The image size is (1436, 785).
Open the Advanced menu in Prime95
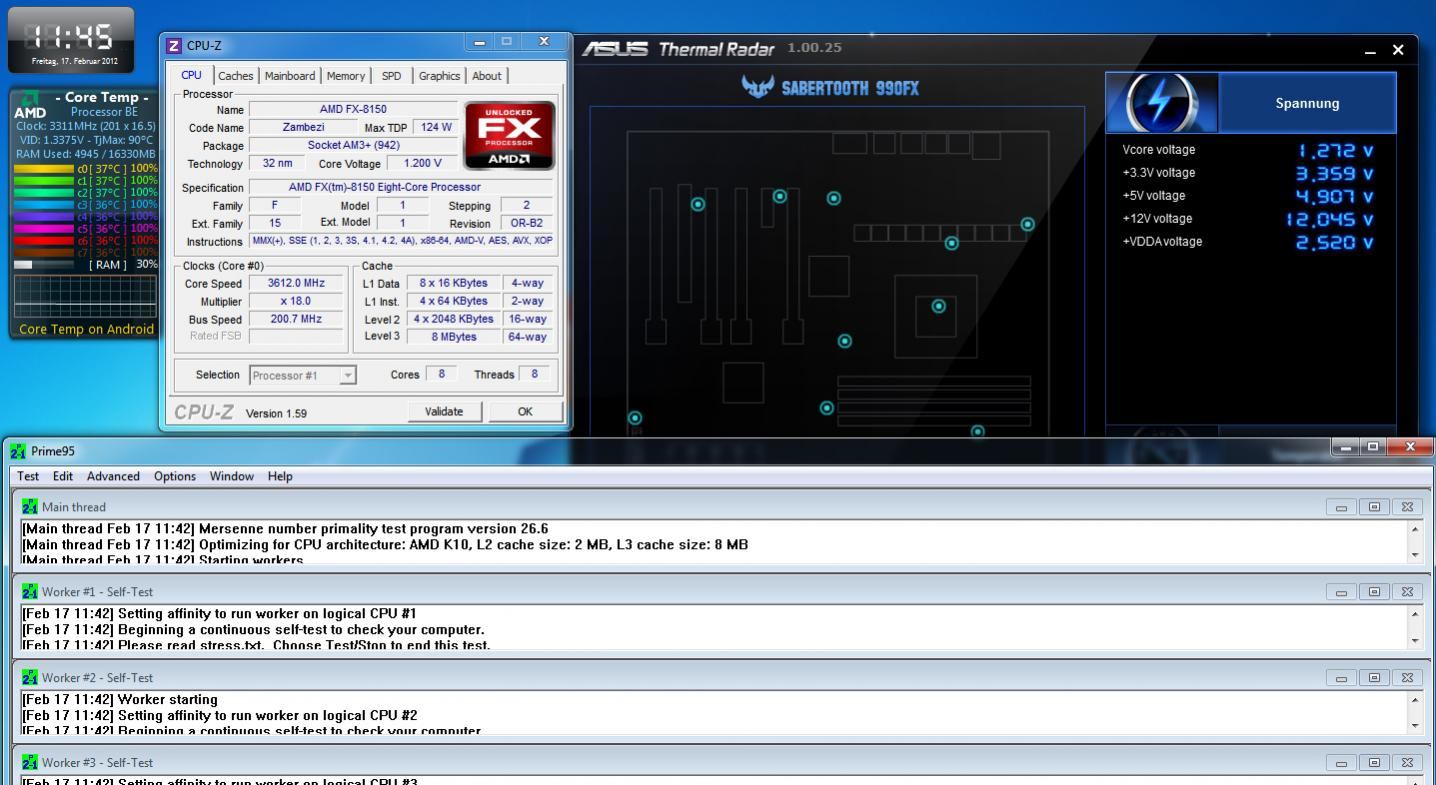click(x=113, y=476)
